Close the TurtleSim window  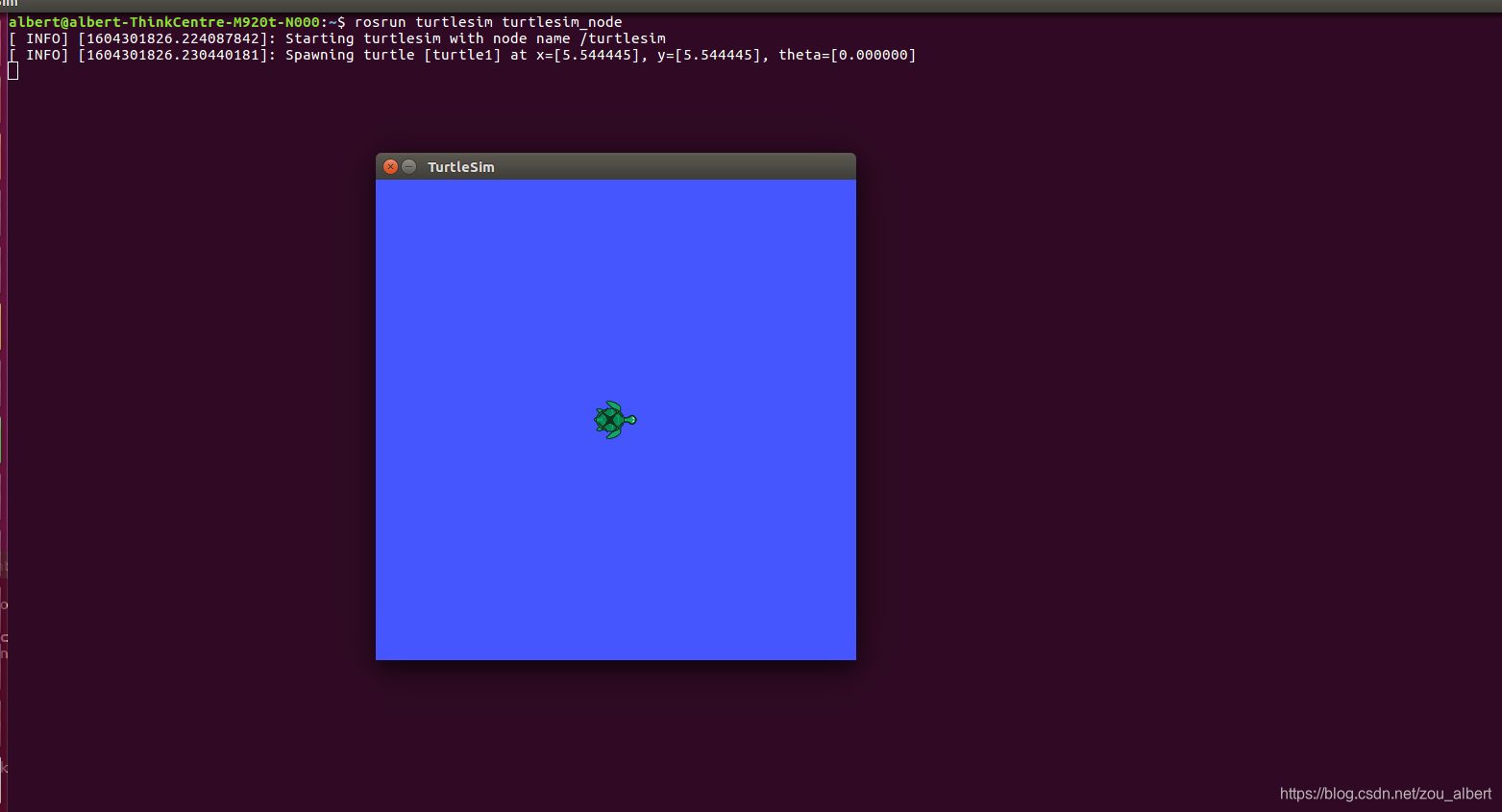(390, 166)
